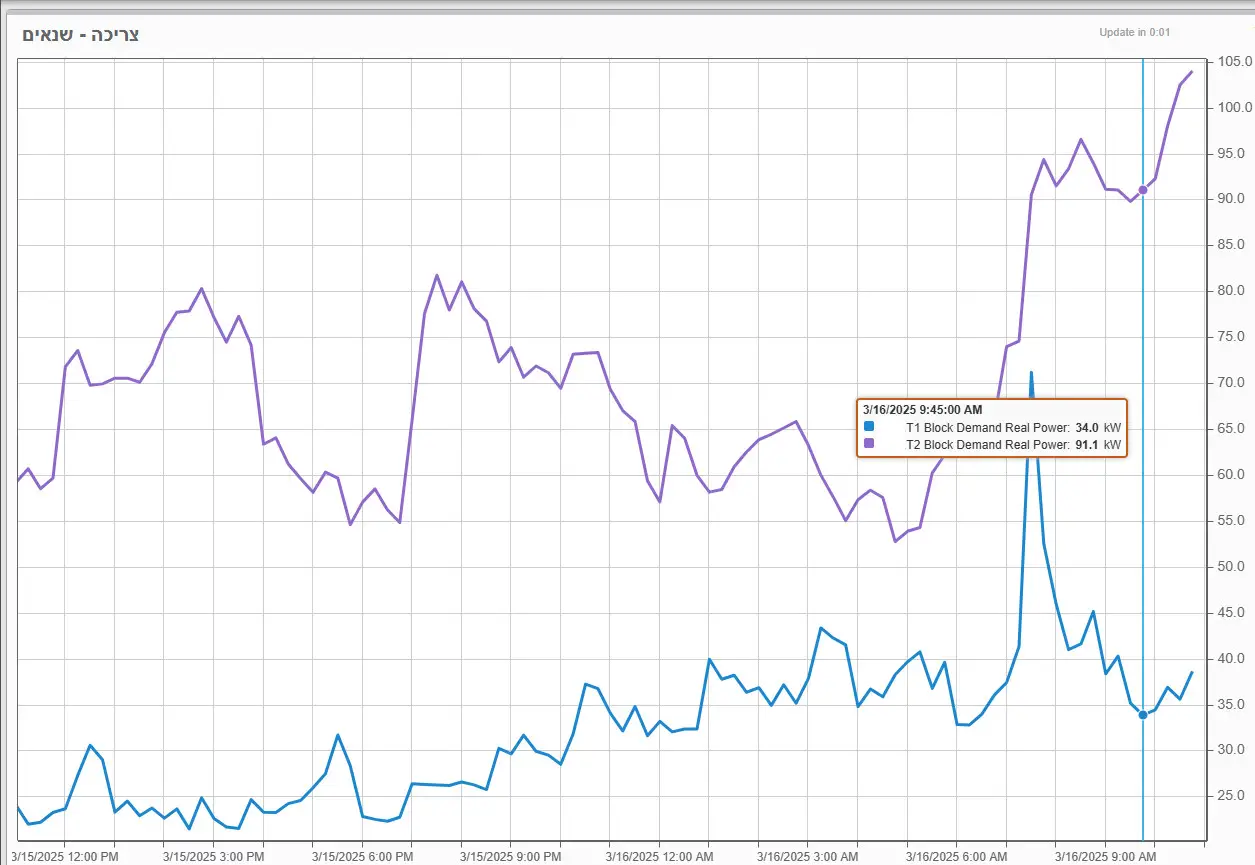Select the 3/16/2025 9:00 AM x-axis label
This screenshot has height=865, width=1255.
click(1105, 857)
